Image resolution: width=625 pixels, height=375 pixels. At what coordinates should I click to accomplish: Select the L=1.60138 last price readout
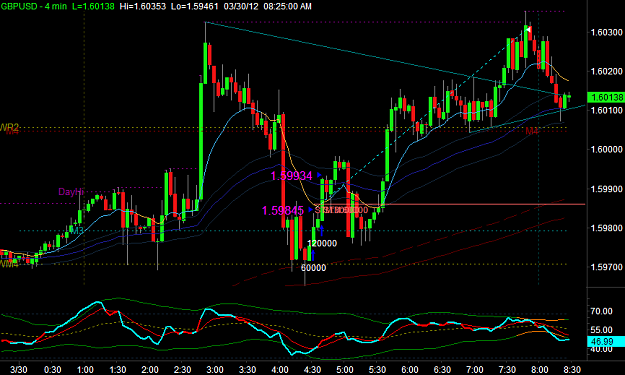[93, 6]
